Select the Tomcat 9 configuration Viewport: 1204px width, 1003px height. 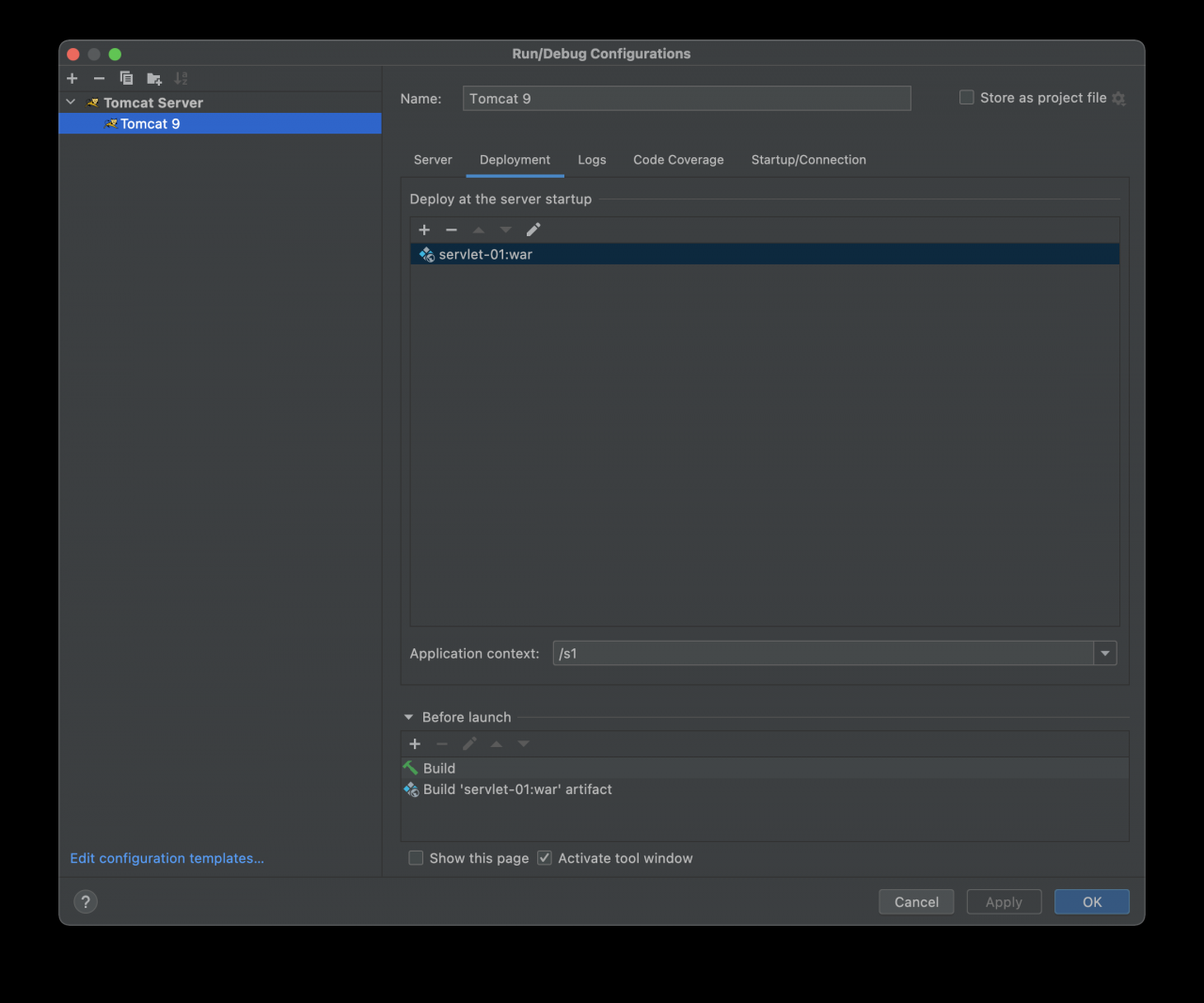220,123
